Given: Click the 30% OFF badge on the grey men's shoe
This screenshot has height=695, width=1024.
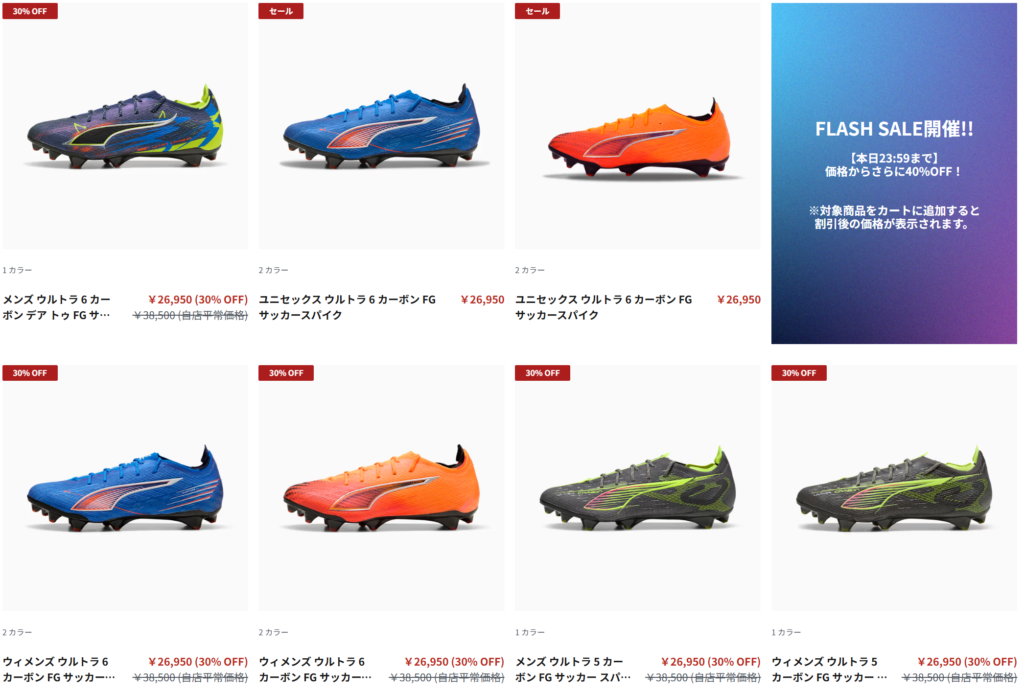Looking at the screenshot, I should click(x=543, y=373).
